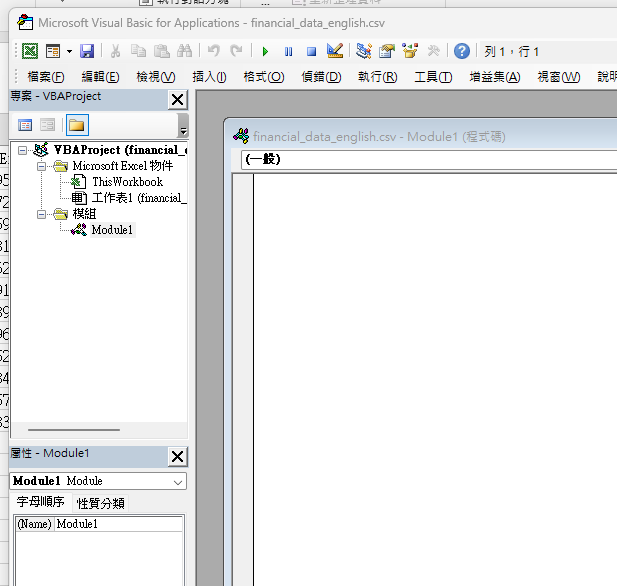Close the 專案 - VBAProject panel
This screenshot has height=586, width=617.
tap(177, 100)
